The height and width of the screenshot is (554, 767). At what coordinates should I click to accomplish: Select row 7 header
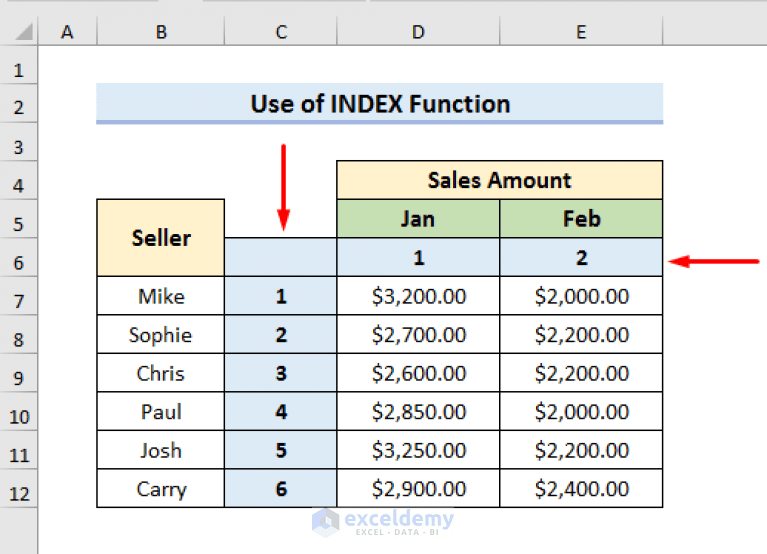click(x=19, y=296)
